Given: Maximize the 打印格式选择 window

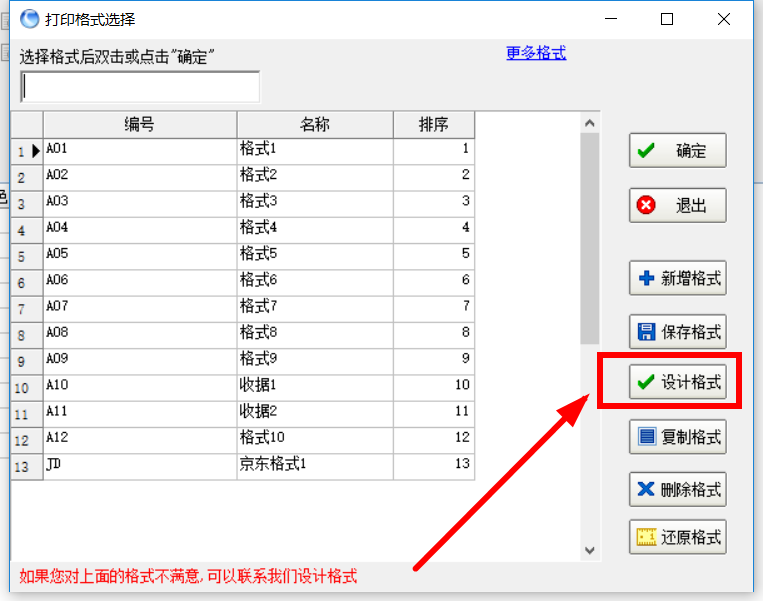Looking at the screenshot, I should [667, 19].
